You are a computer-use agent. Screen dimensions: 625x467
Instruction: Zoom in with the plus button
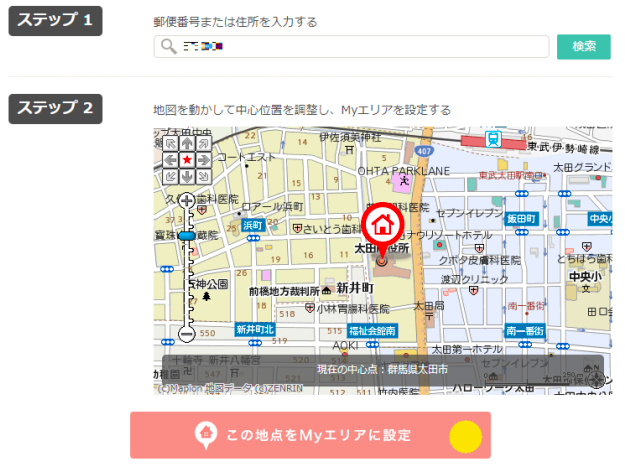(187, 201)
